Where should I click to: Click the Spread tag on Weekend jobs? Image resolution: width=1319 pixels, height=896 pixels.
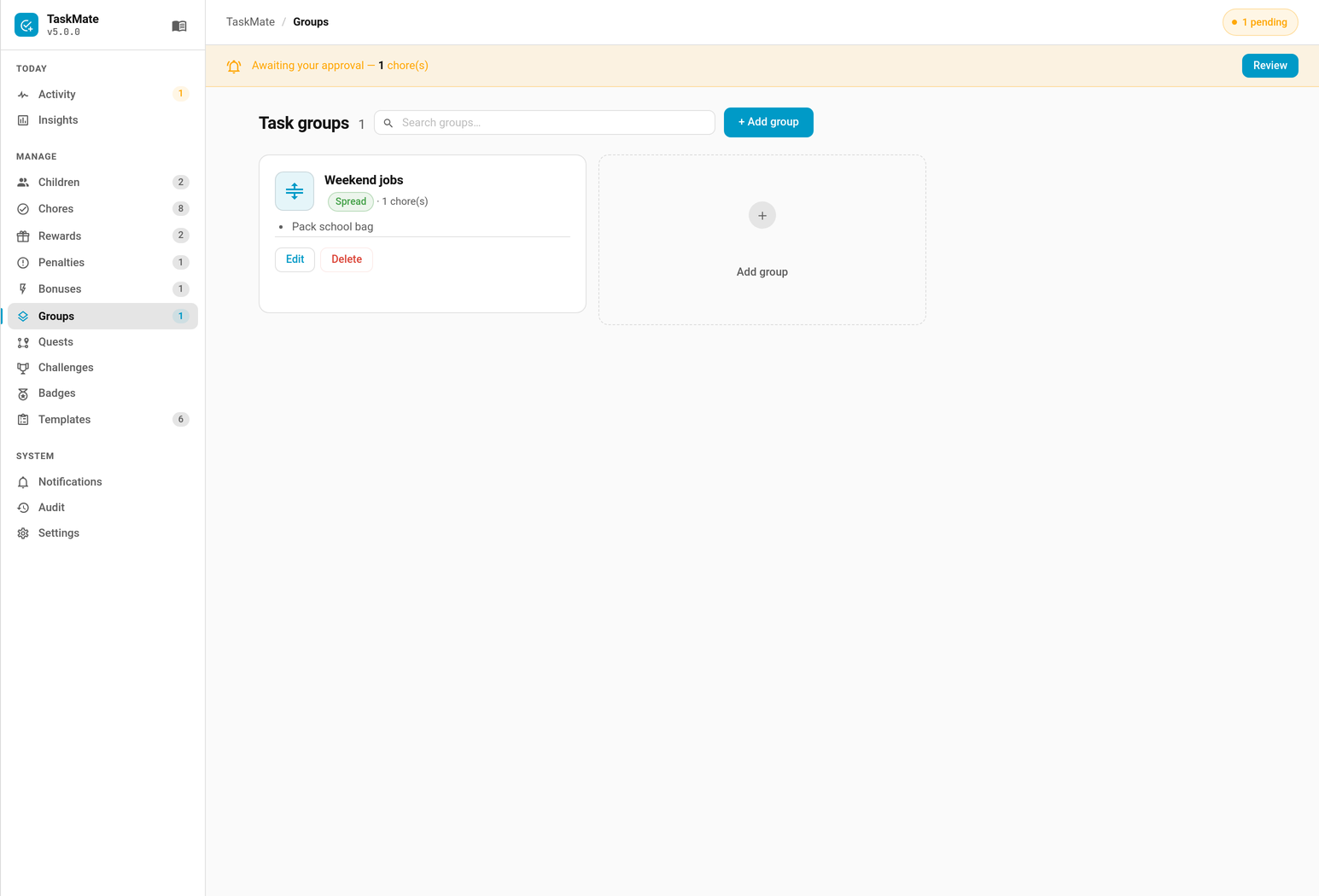(x=351, y=201)
